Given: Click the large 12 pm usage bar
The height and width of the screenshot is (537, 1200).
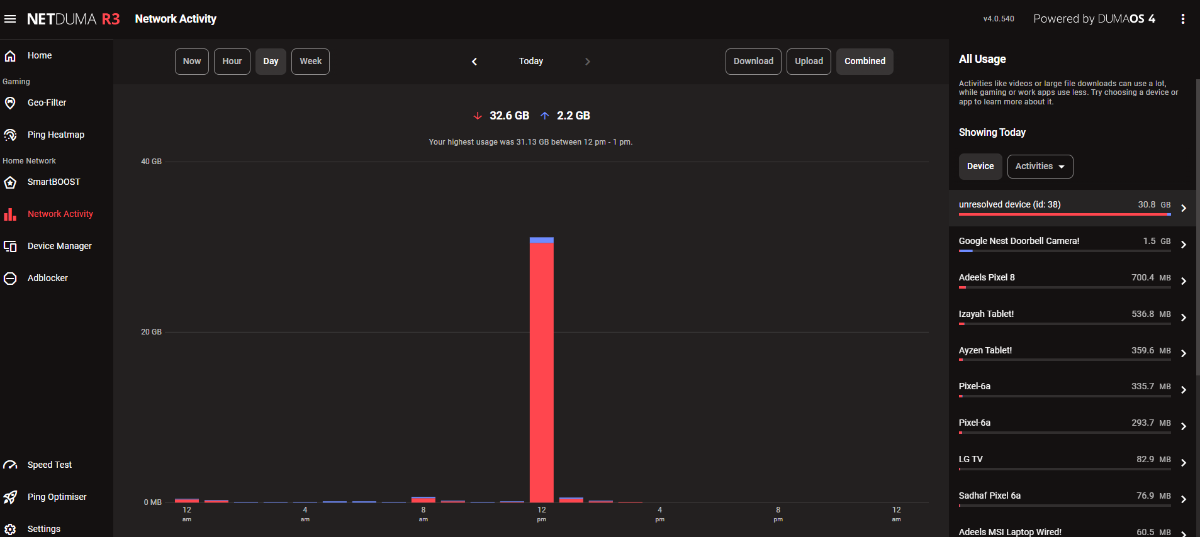Looking at the screenshot, I should (x=541, y=370).
